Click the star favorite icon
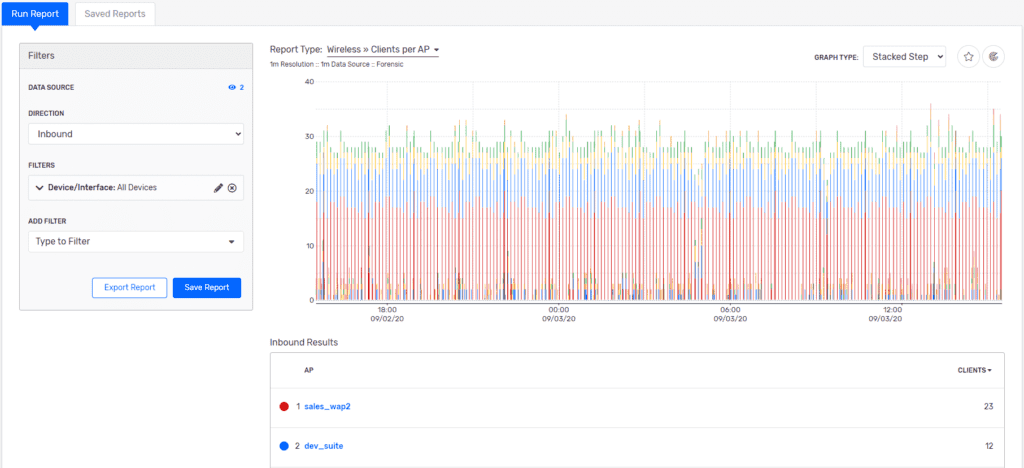 click(x=968, y=57)
